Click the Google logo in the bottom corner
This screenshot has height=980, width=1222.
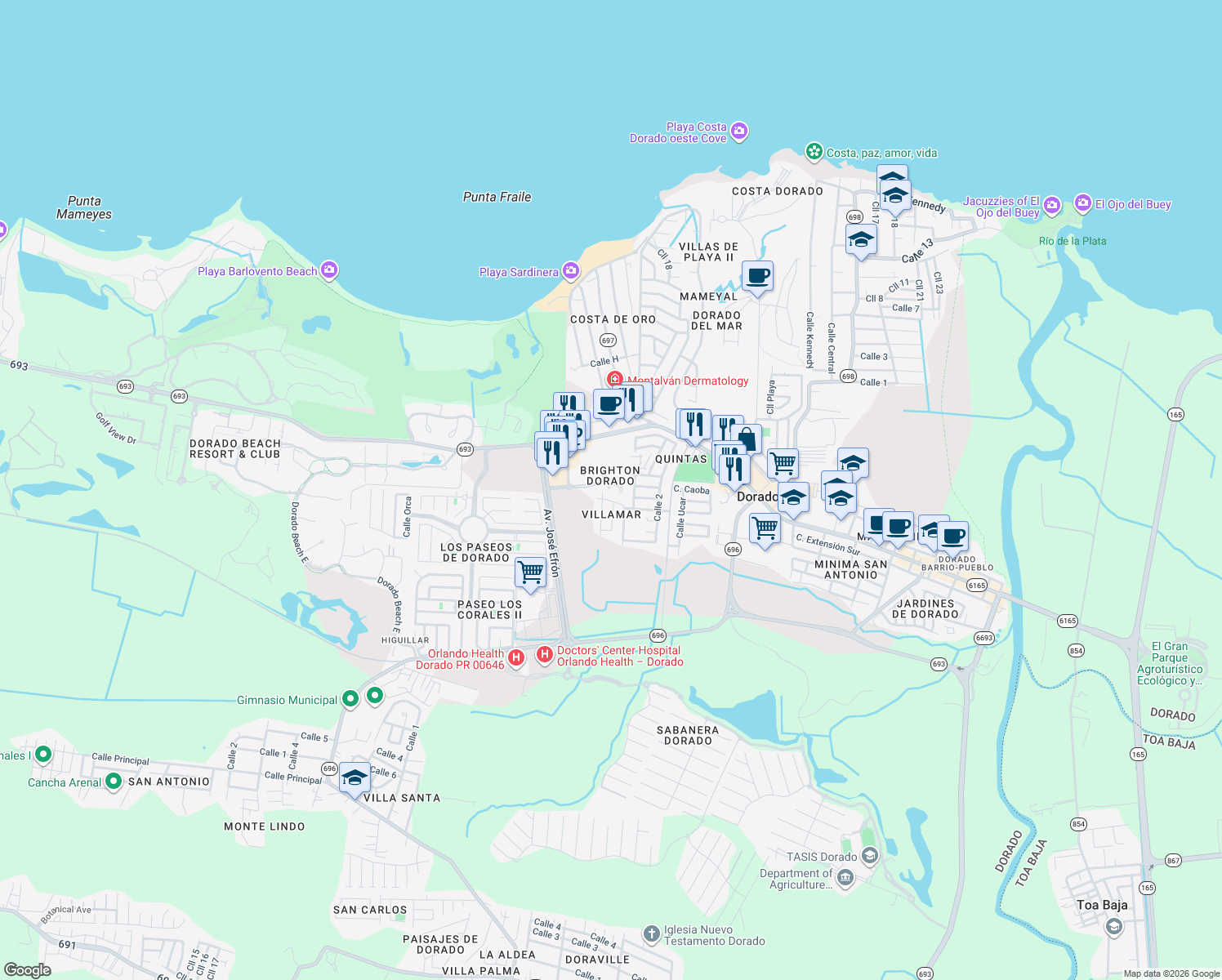pyautogui.click(x=30, y=971)
